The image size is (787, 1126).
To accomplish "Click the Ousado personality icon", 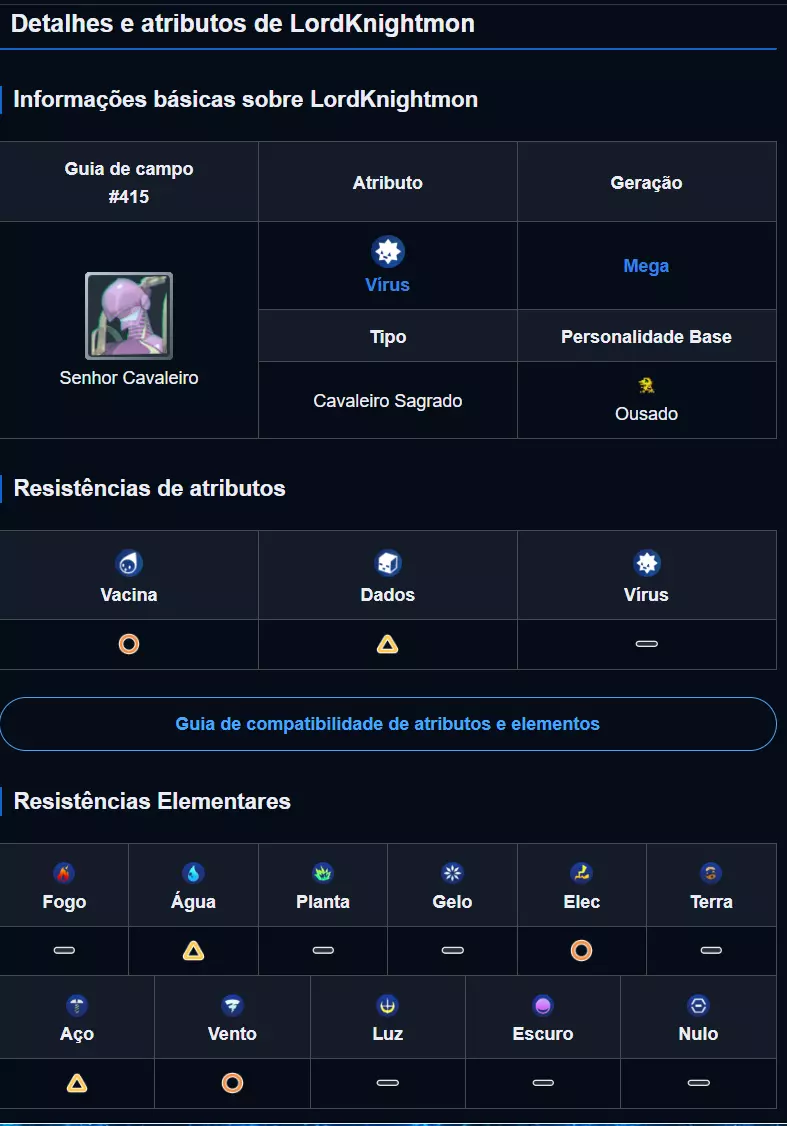I will pyautogui.click(x=646, y=386).
